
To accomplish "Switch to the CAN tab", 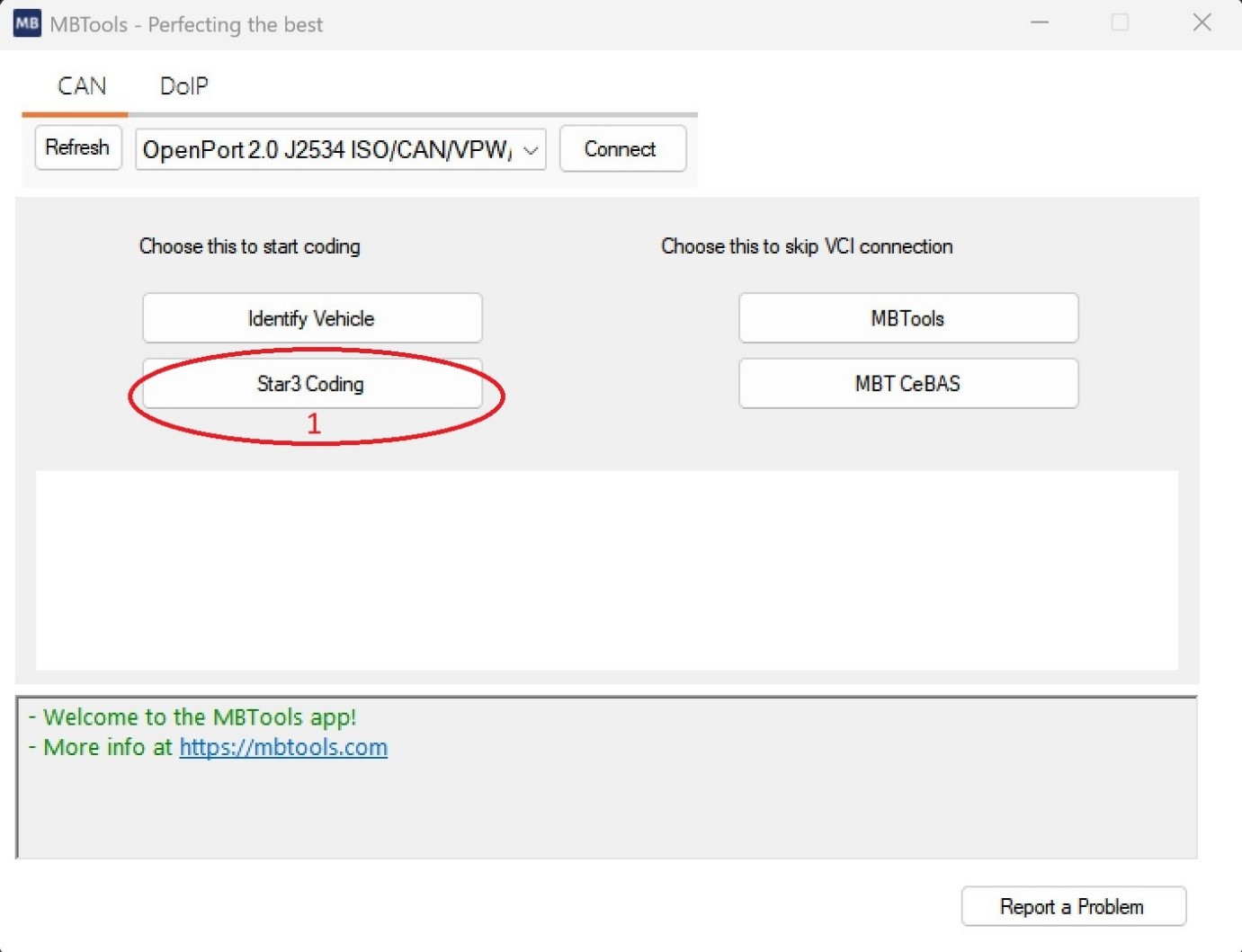I will coord(82,86).
